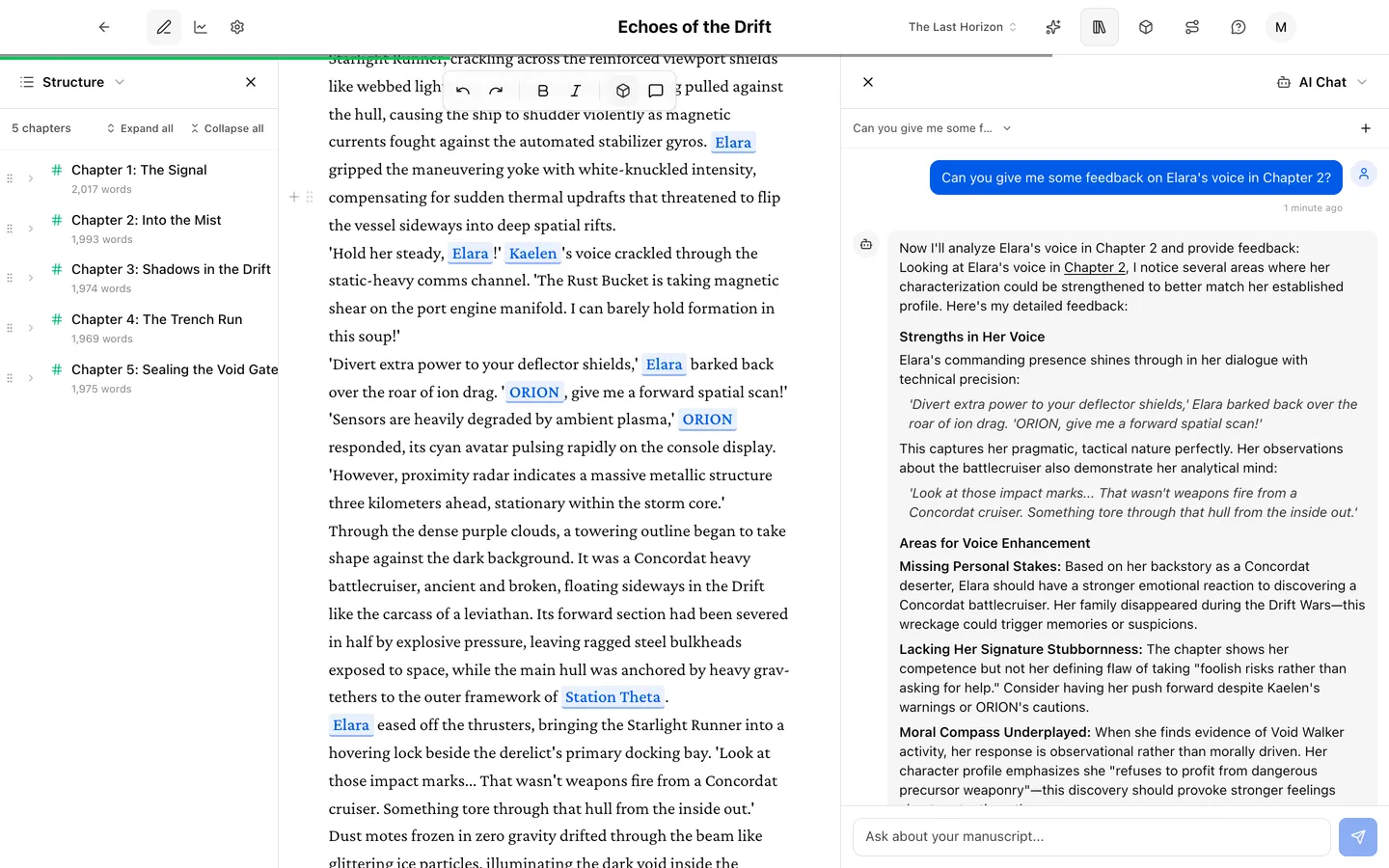
Task: Select Chapter 3: Shadows in the Drift
Action: [x=171, y=269]
